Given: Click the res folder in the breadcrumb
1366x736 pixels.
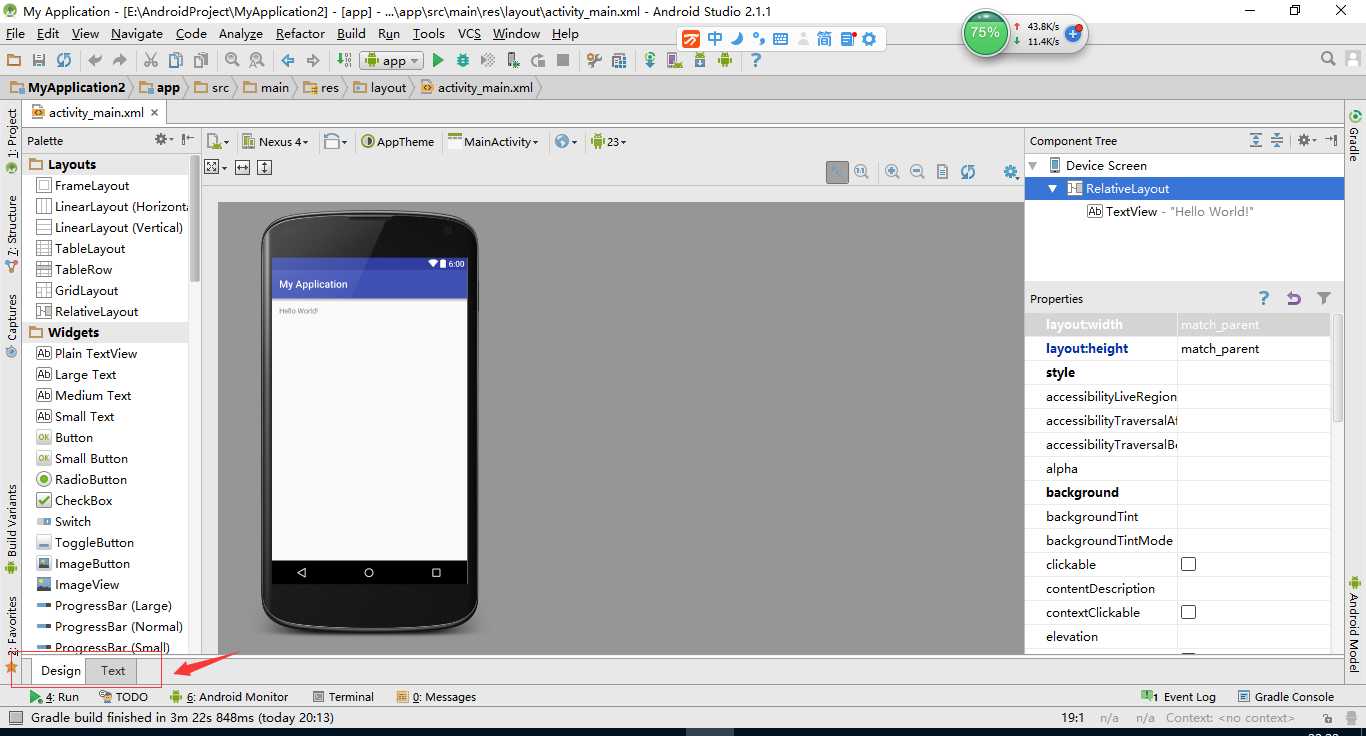Looking at the screenshot, I should coord(321,87).
